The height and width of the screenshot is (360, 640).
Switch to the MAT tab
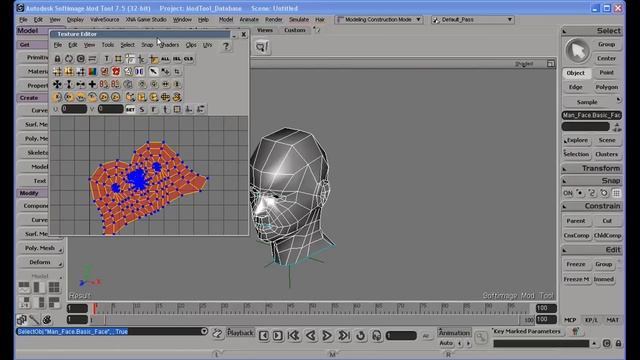click(612, 320)
